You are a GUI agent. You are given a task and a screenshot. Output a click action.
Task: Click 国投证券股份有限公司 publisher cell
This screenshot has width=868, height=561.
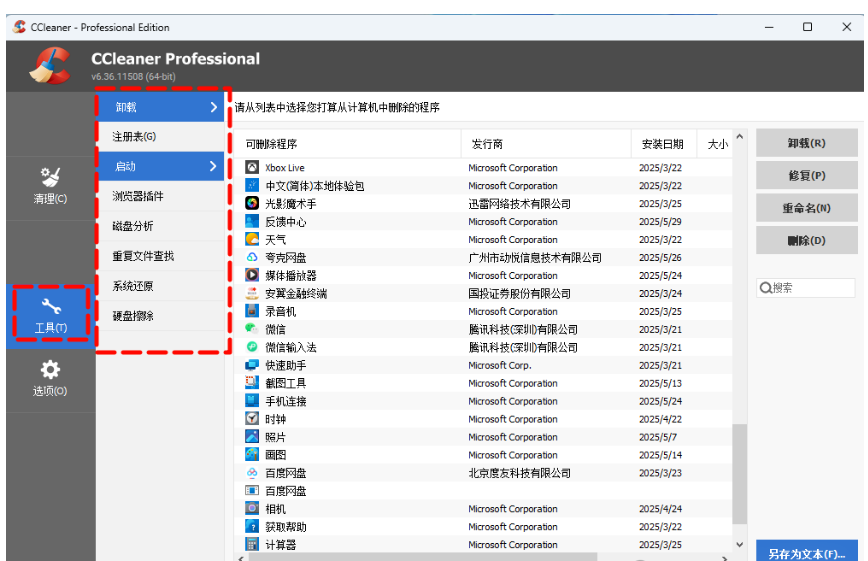tap(519, 293)
